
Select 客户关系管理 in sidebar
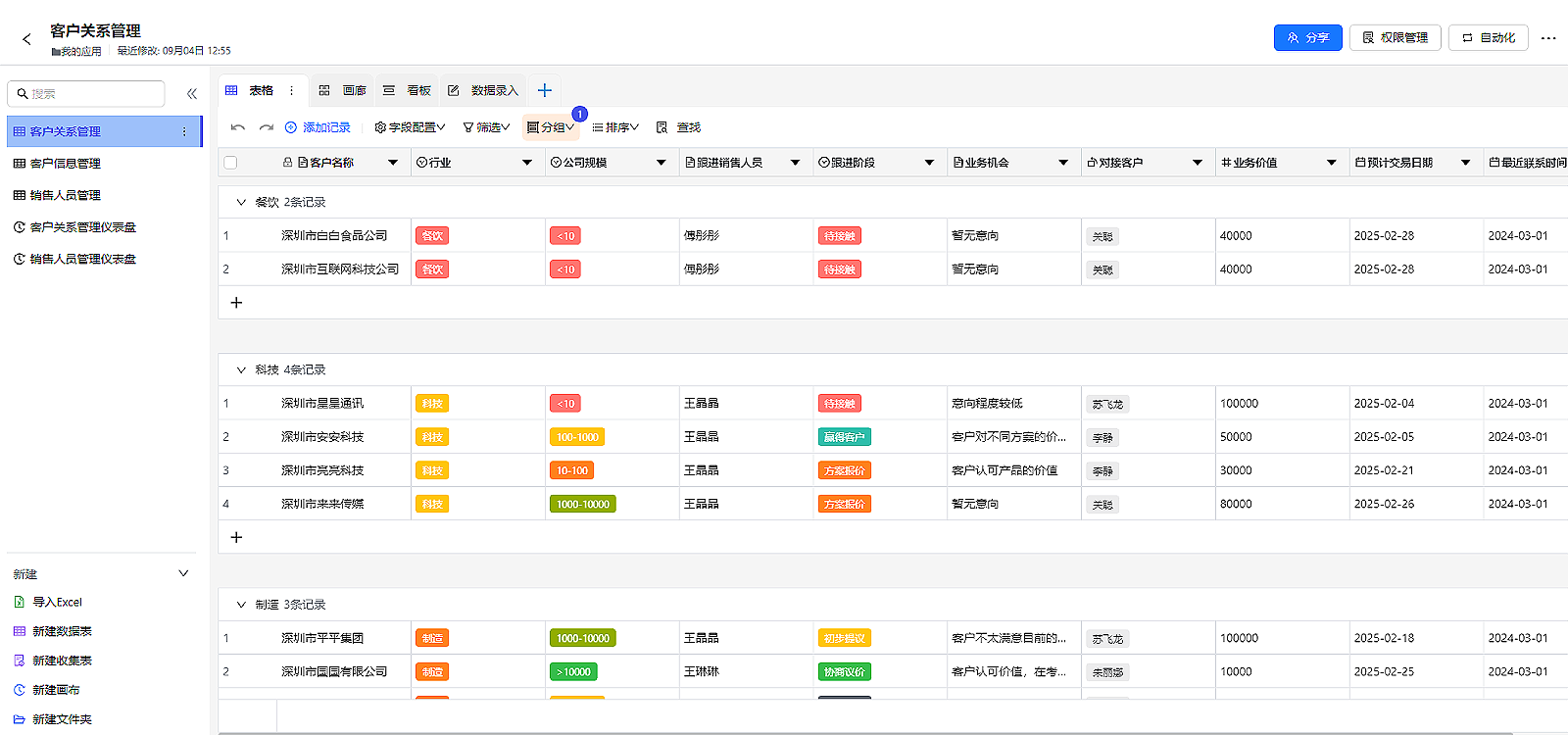click(104, 131)
